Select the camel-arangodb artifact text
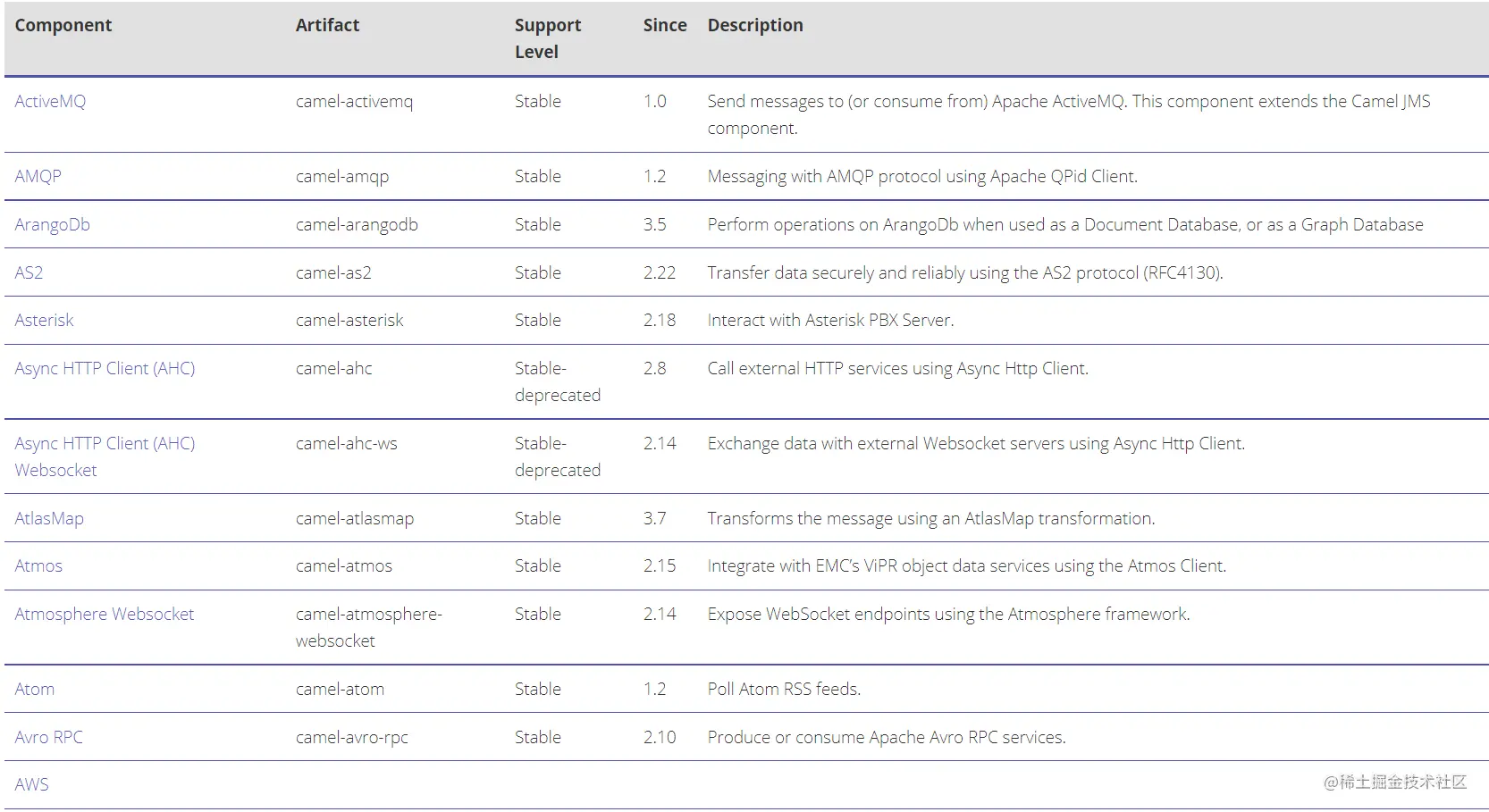Image resolution: width=1489 pixels, height=812 pixels. [357, 224]
